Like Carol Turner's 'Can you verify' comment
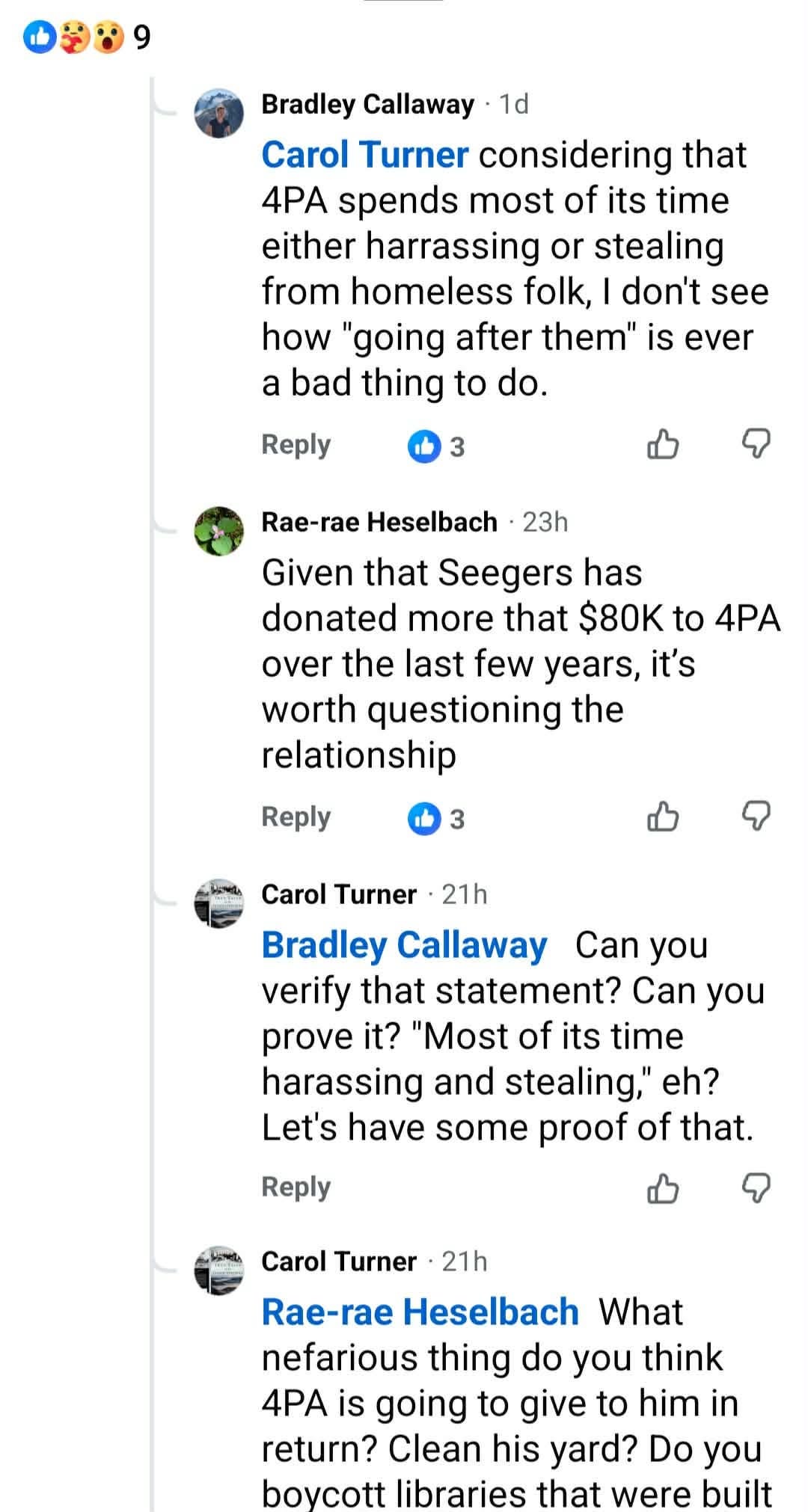 (662, 1187)
